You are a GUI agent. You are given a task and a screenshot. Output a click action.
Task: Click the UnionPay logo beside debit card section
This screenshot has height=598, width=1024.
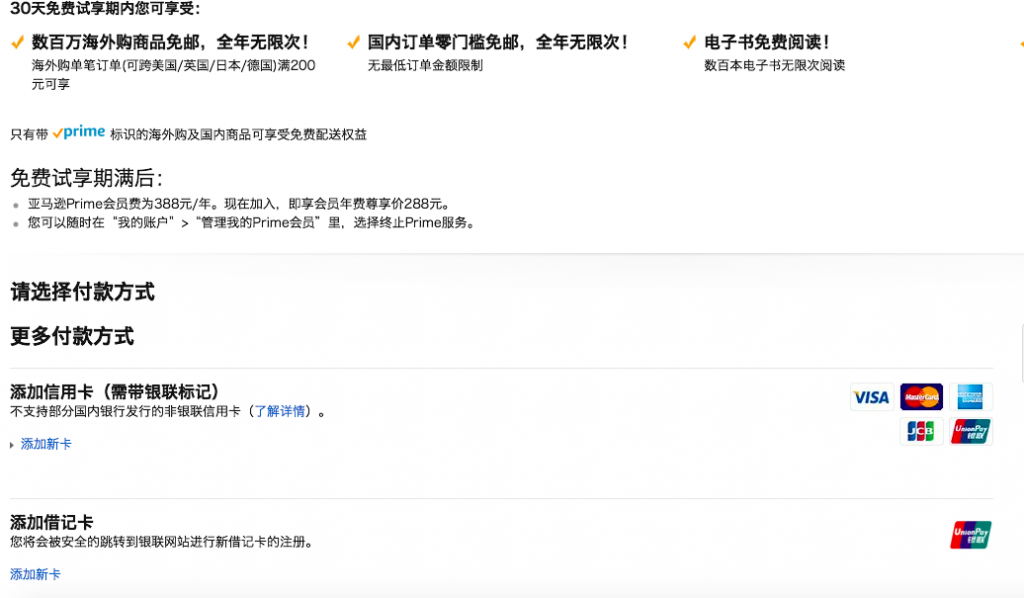[x=970, y=535]
